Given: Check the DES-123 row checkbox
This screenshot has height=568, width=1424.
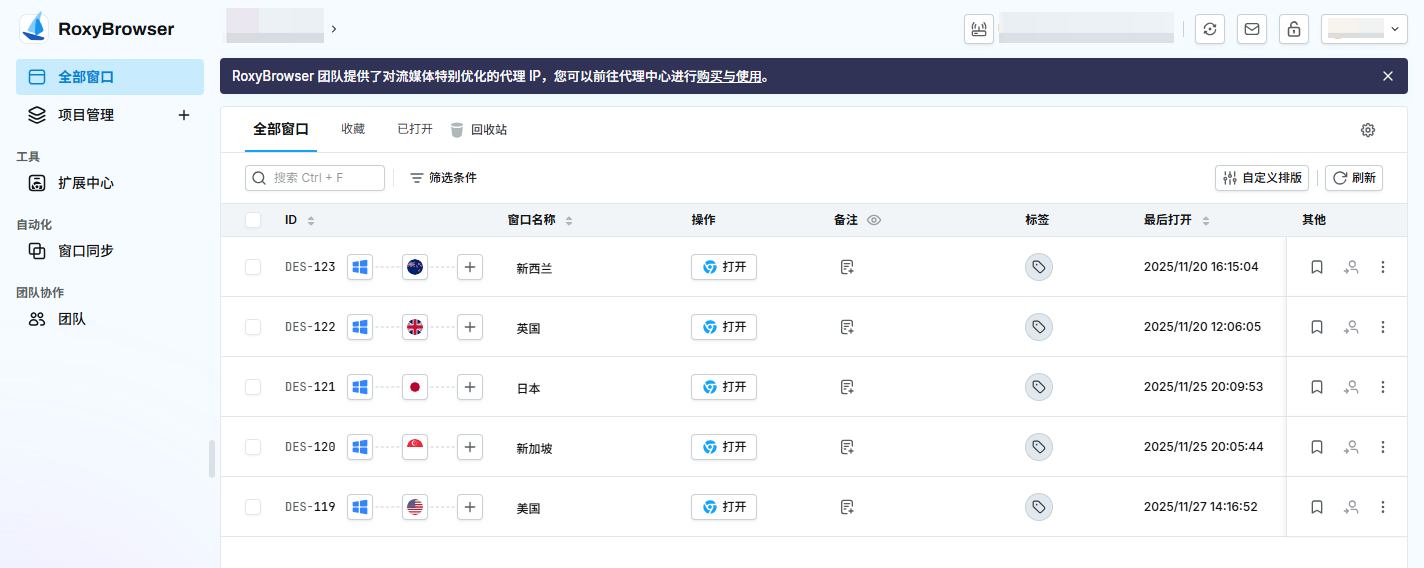Looking at the screenshot, I should click(x=253, y=267).
